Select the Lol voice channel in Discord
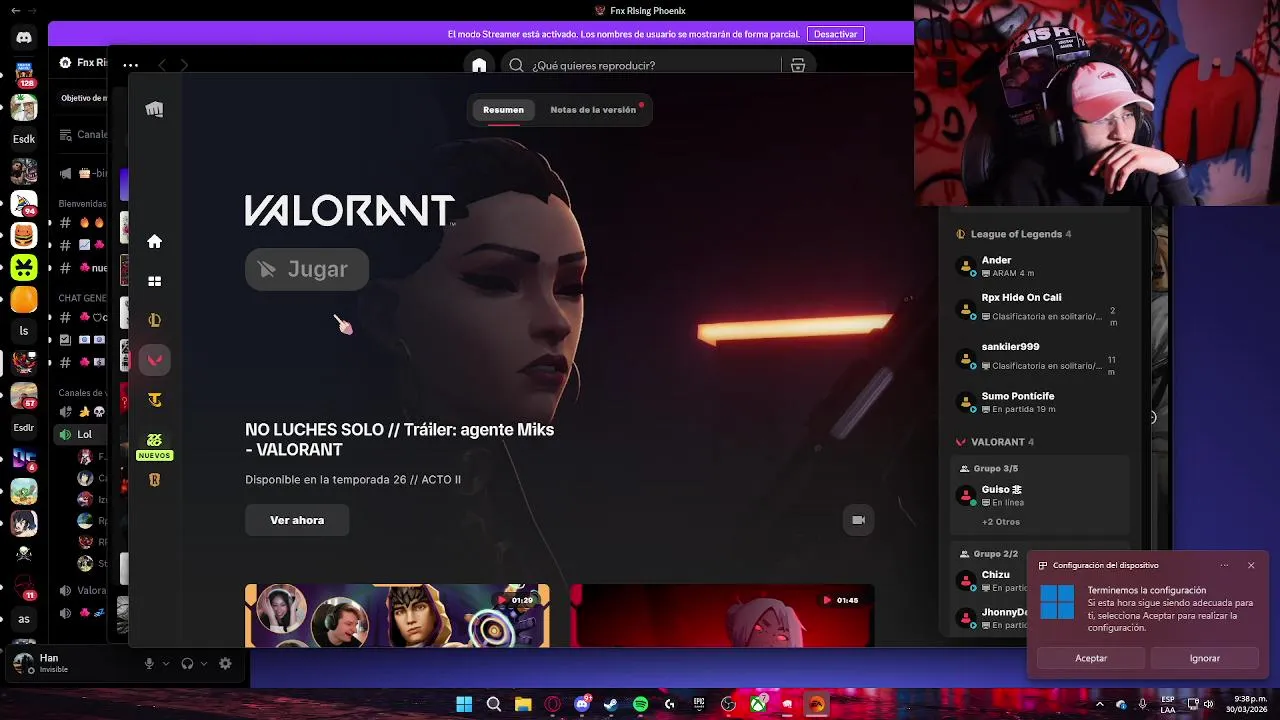The width and height of the screenshot is (1280, 720). [x=82, y=434]
